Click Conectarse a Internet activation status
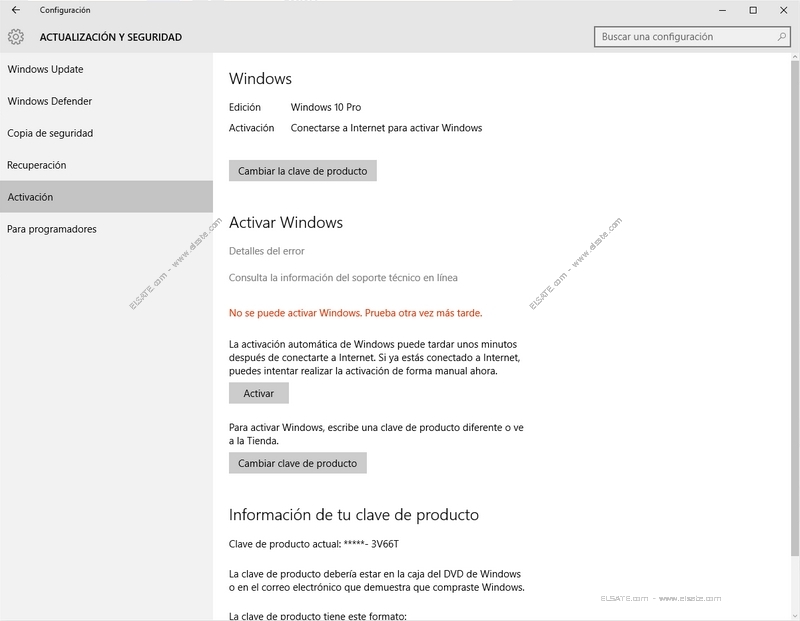The height and width of the screenshot is (621, 800). pyautogui.click(x=386, y=128)
